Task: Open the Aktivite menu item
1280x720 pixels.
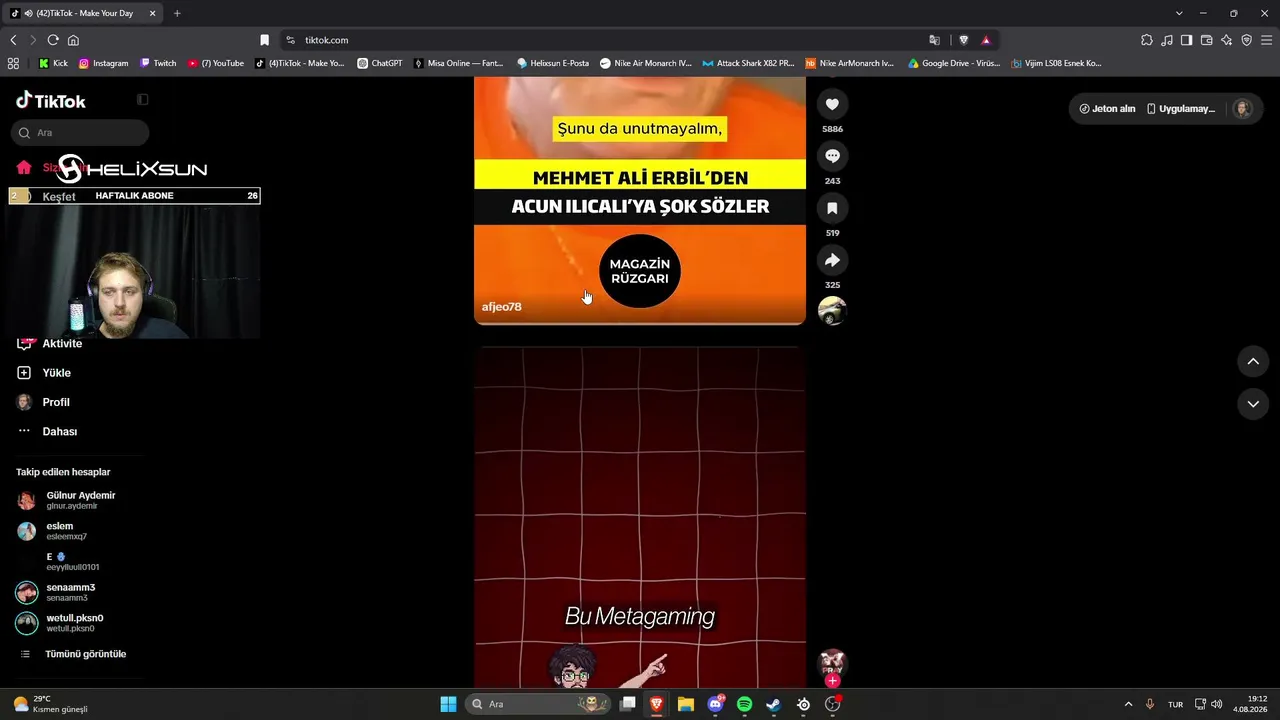Action: pos(61,343)
